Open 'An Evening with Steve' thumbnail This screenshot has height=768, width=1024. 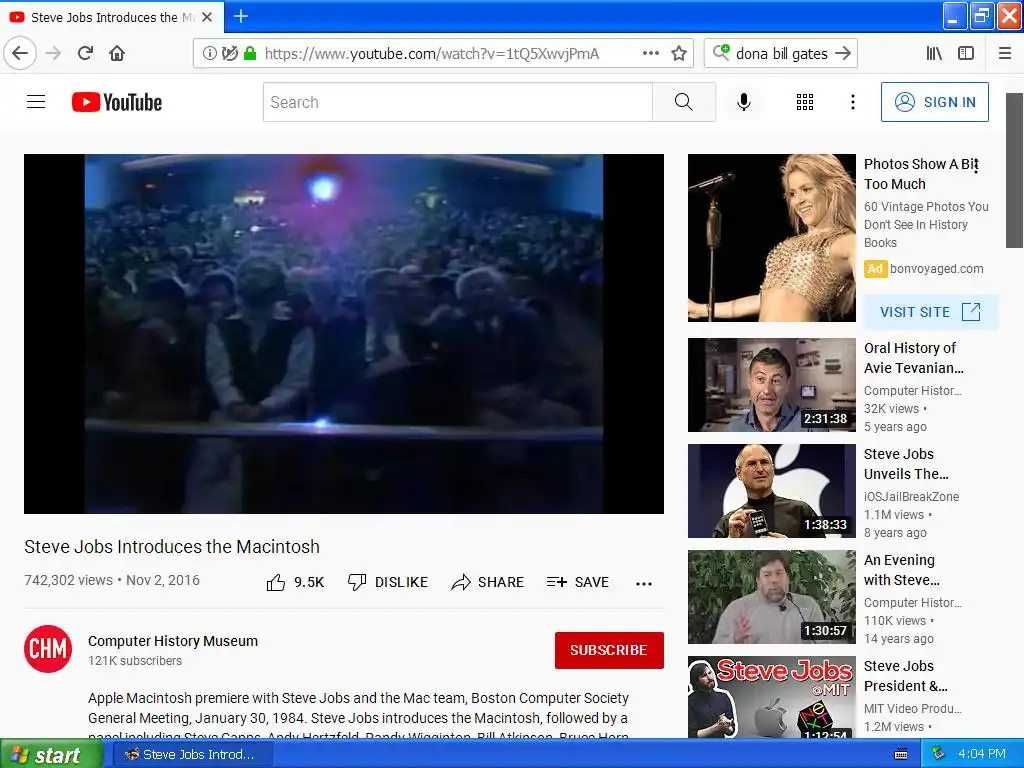(771, 597)
